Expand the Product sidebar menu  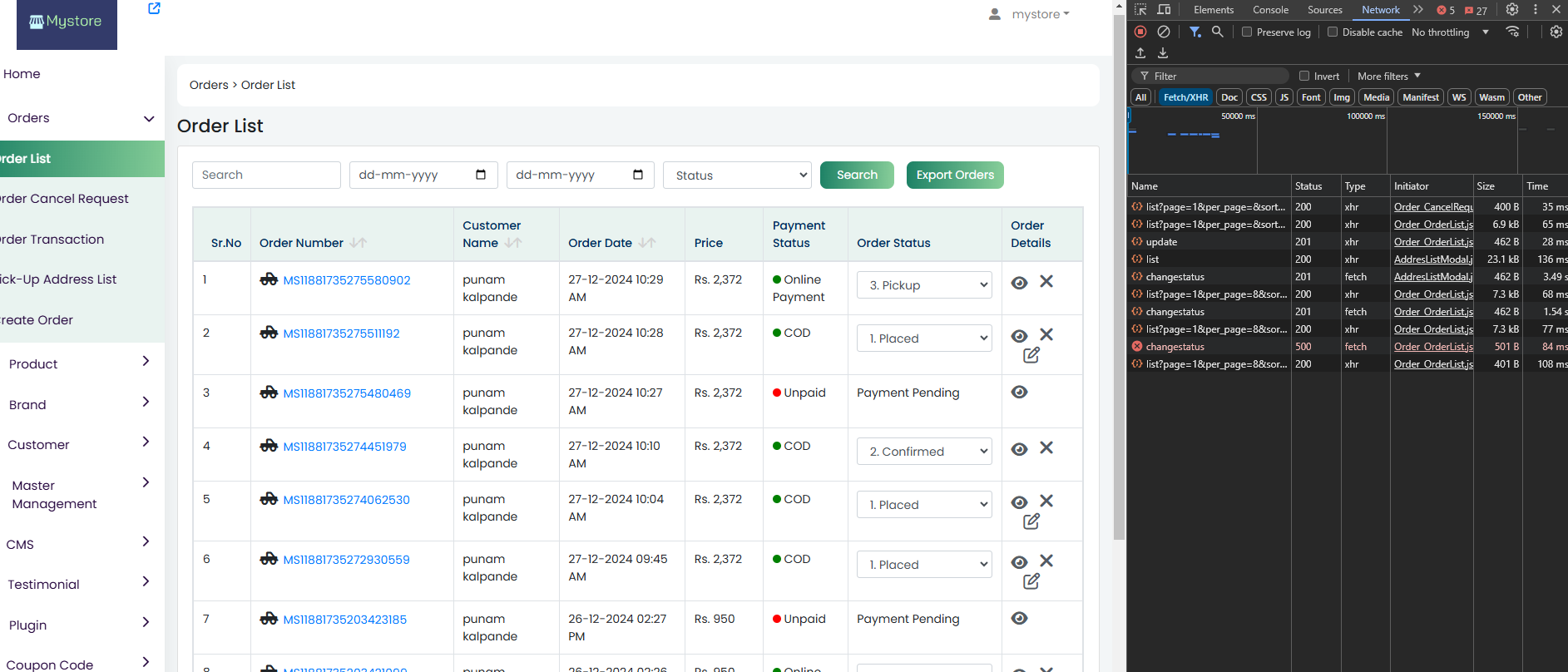[79, 363]
